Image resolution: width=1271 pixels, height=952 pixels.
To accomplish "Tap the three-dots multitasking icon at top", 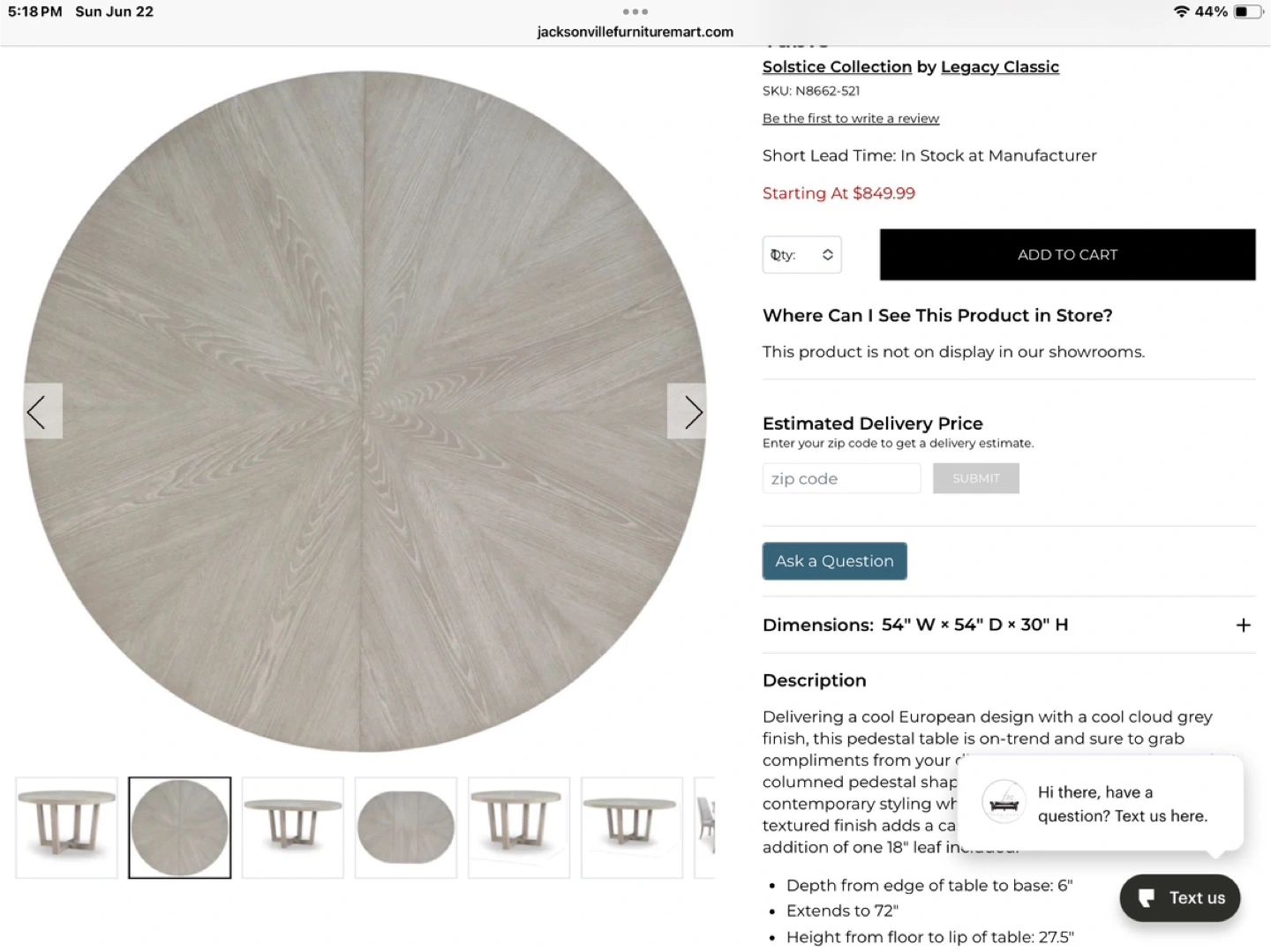I will point(635,11).
